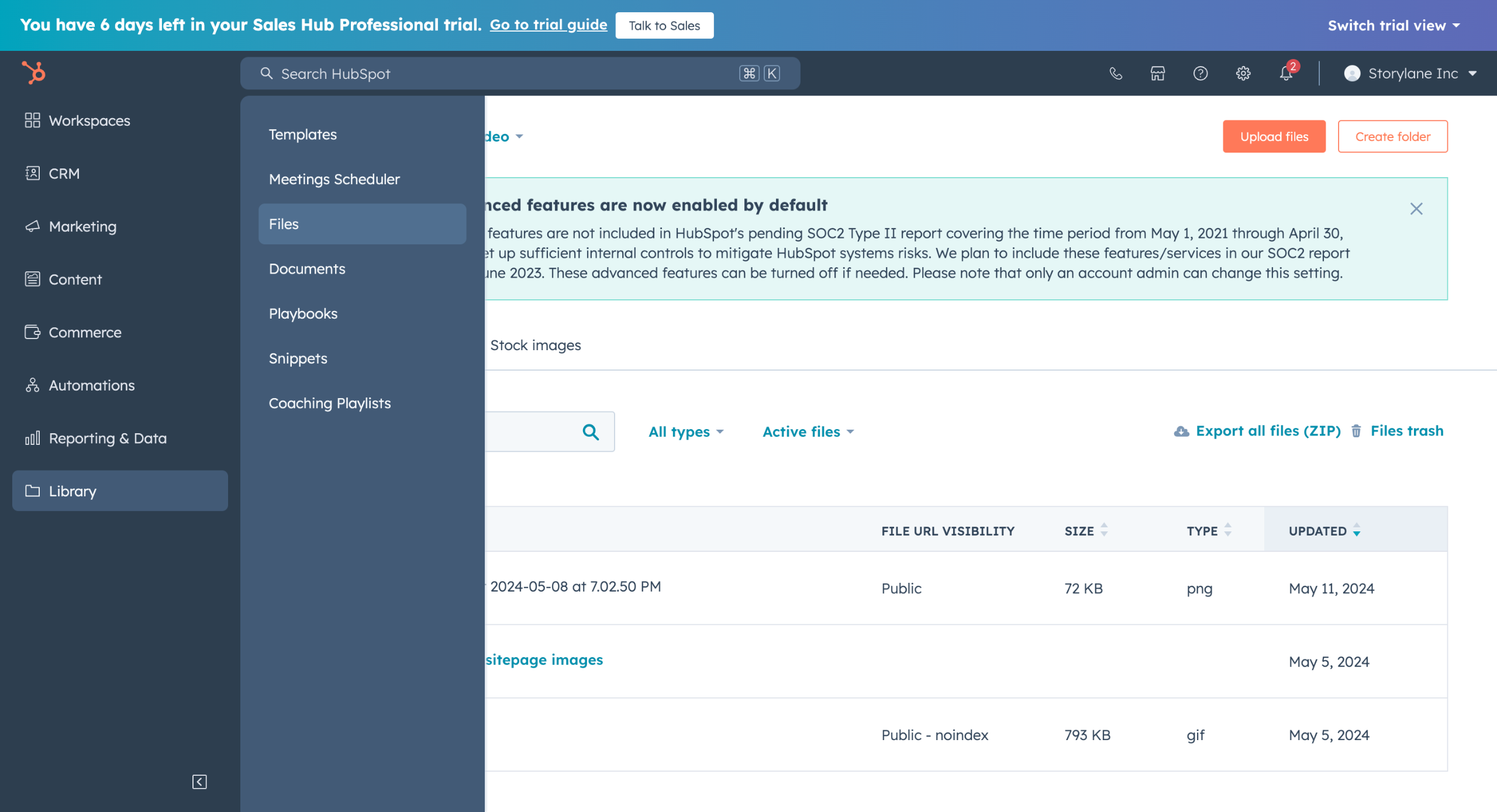Open the calling phone icon

point(1116,73)
